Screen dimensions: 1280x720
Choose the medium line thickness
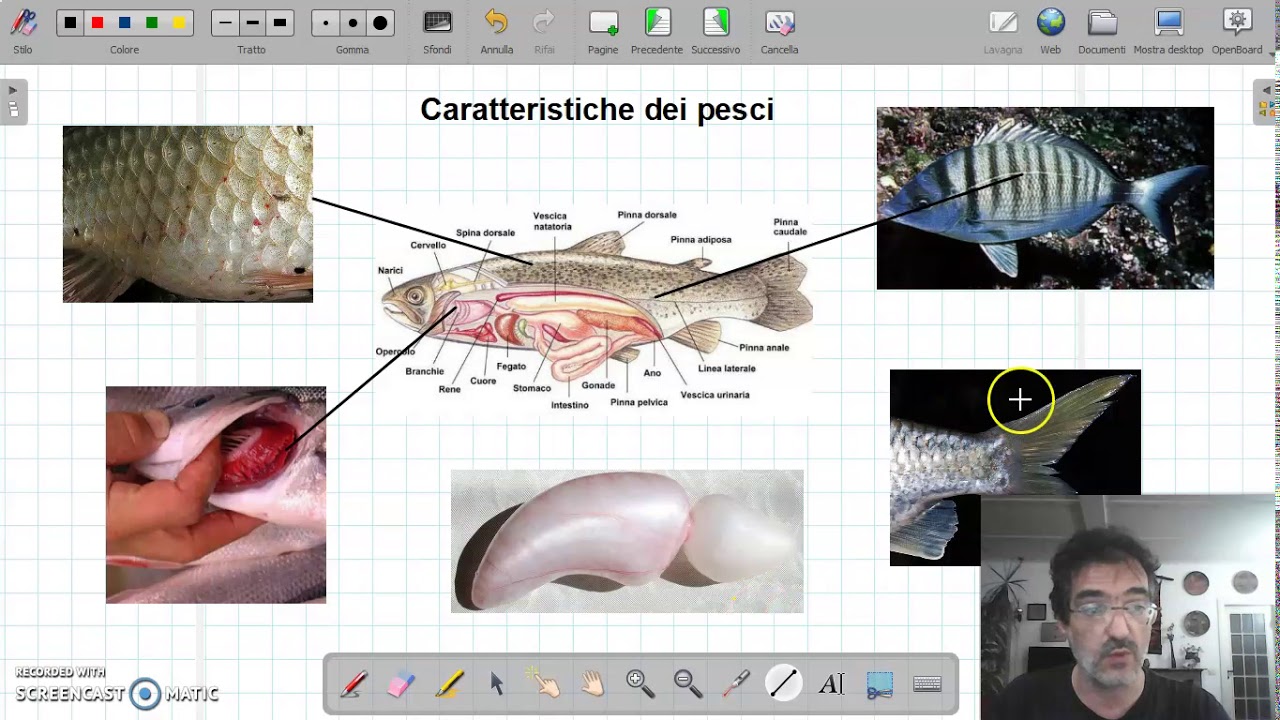[252, 23]
